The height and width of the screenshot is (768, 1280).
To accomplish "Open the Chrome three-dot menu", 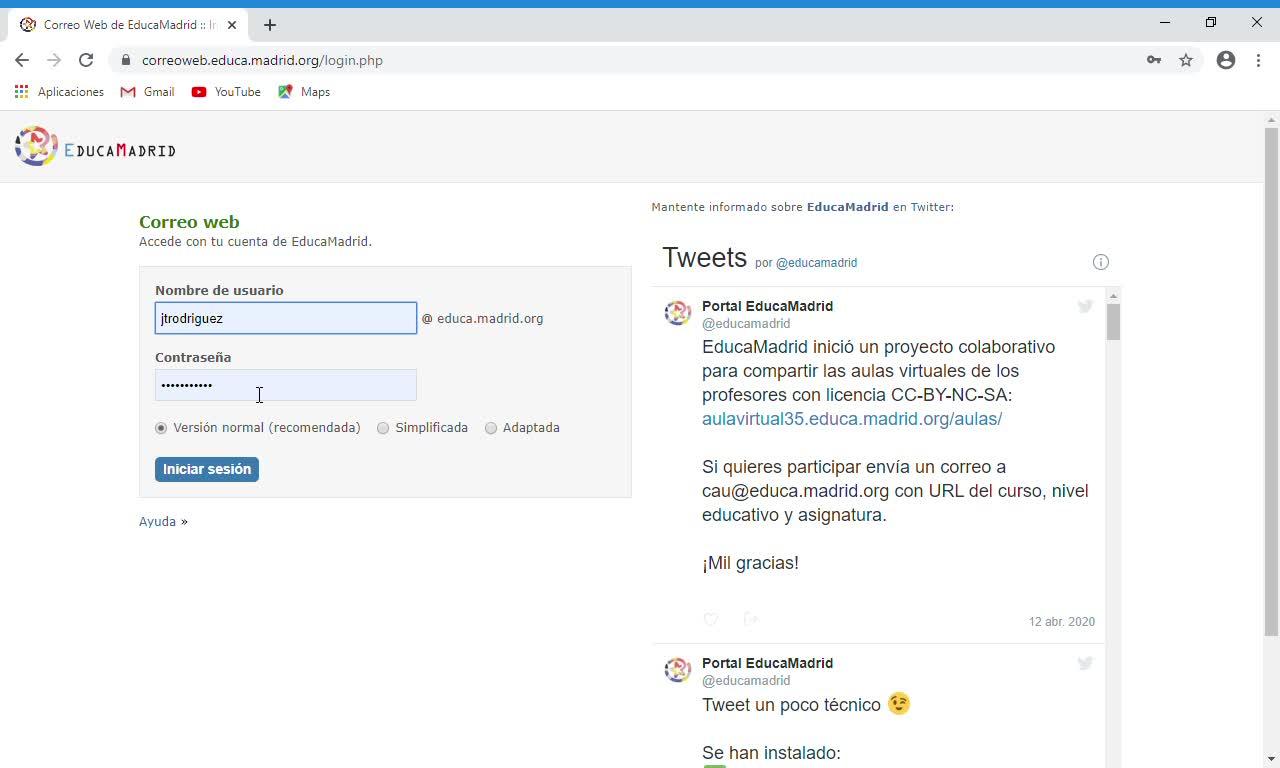I will 1258,60.
